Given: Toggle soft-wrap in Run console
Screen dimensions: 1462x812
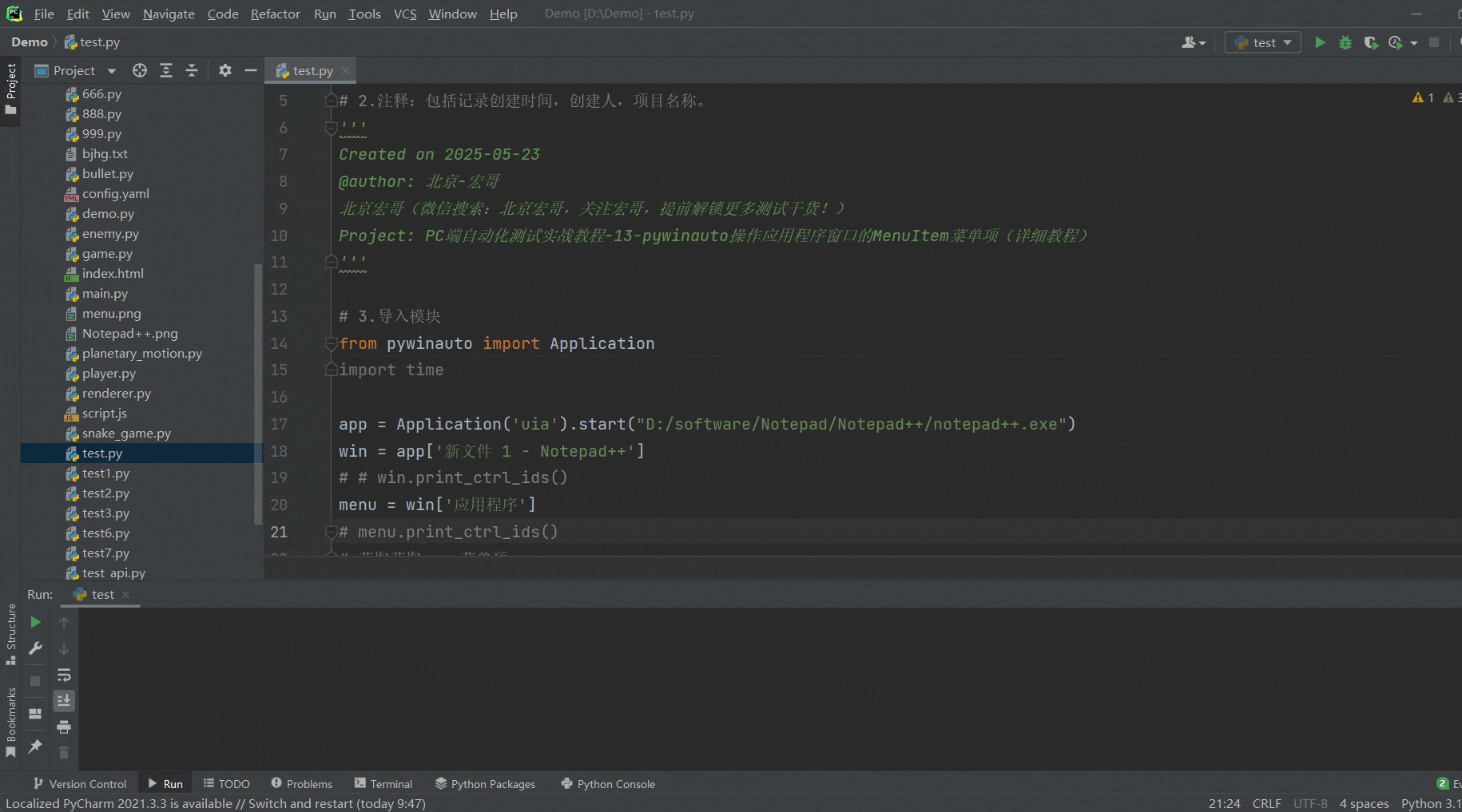Looking at the screenshot, I should point(64,675).
